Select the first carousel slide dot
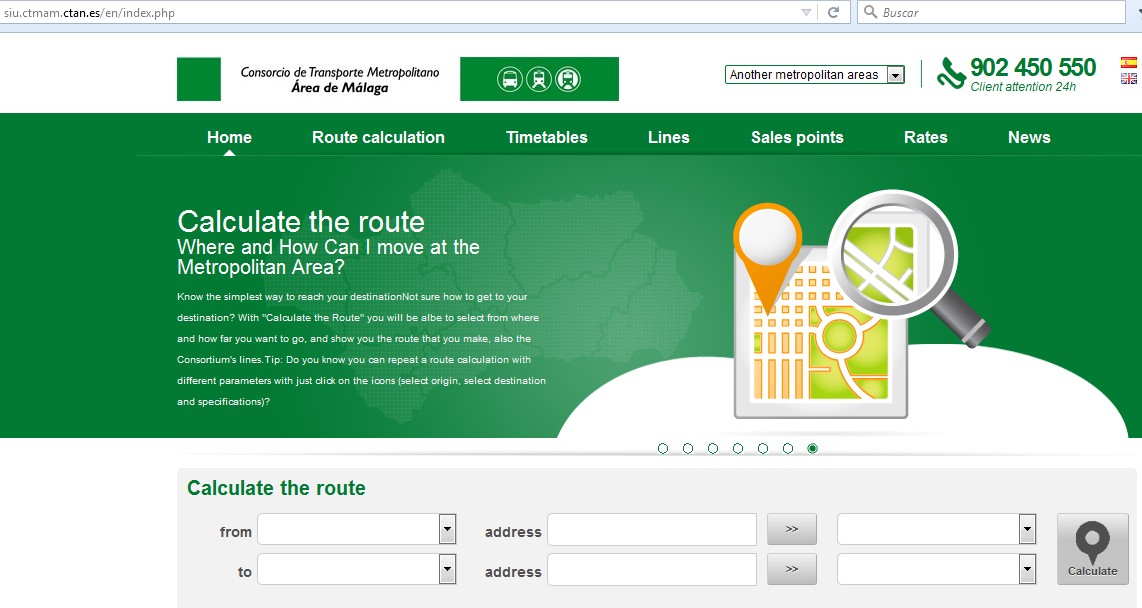 coord(663,449)
